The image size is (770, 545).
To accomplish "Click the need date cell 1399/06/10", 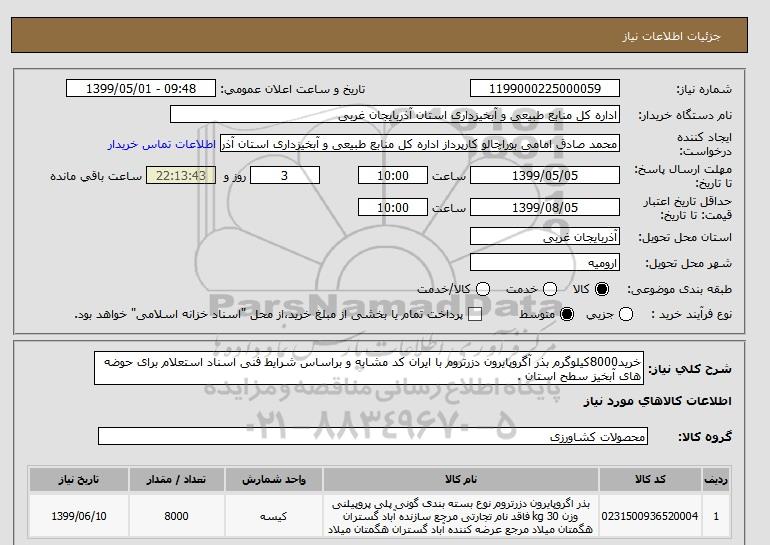I will pos(79,517).
